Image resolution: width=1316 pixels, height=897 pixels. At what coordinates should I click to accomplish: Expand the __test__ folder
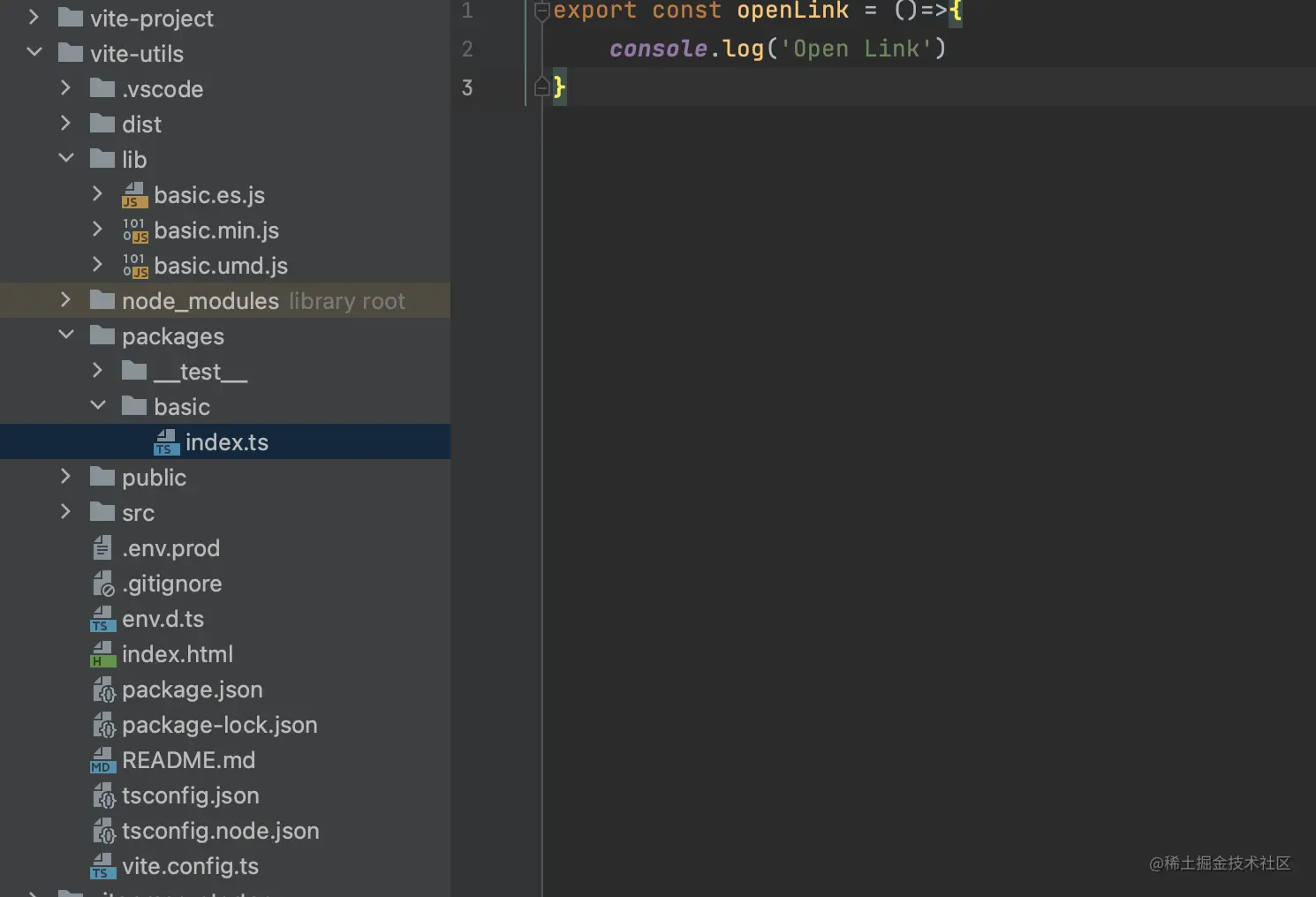point(97,370)
